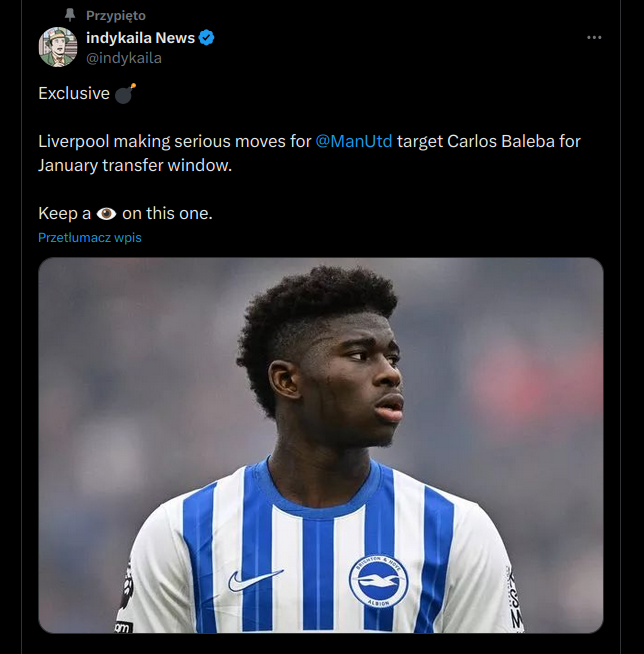Click the bomb emoji after Exclusive
Viewport: 644px width, 654px height.
pos(124,93)
